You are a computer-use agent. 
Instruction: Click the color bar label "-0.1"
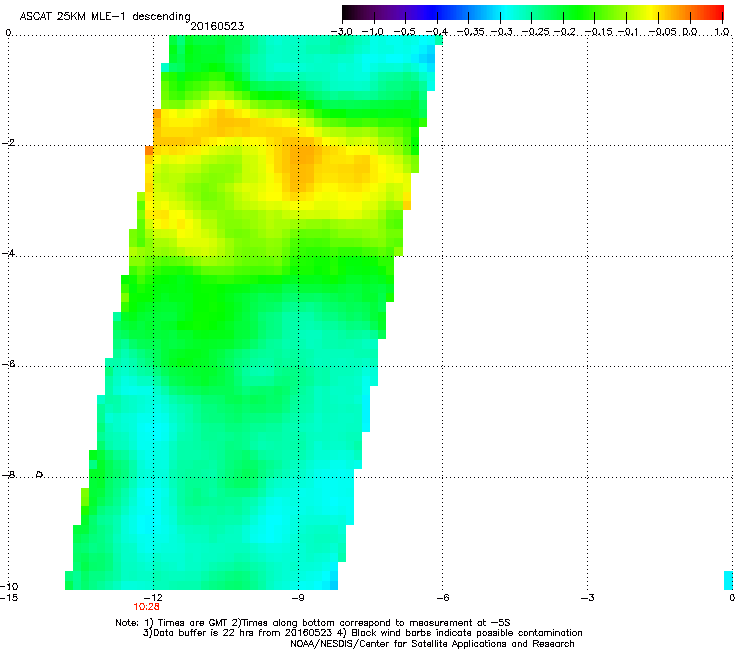[x=628, y=32]
